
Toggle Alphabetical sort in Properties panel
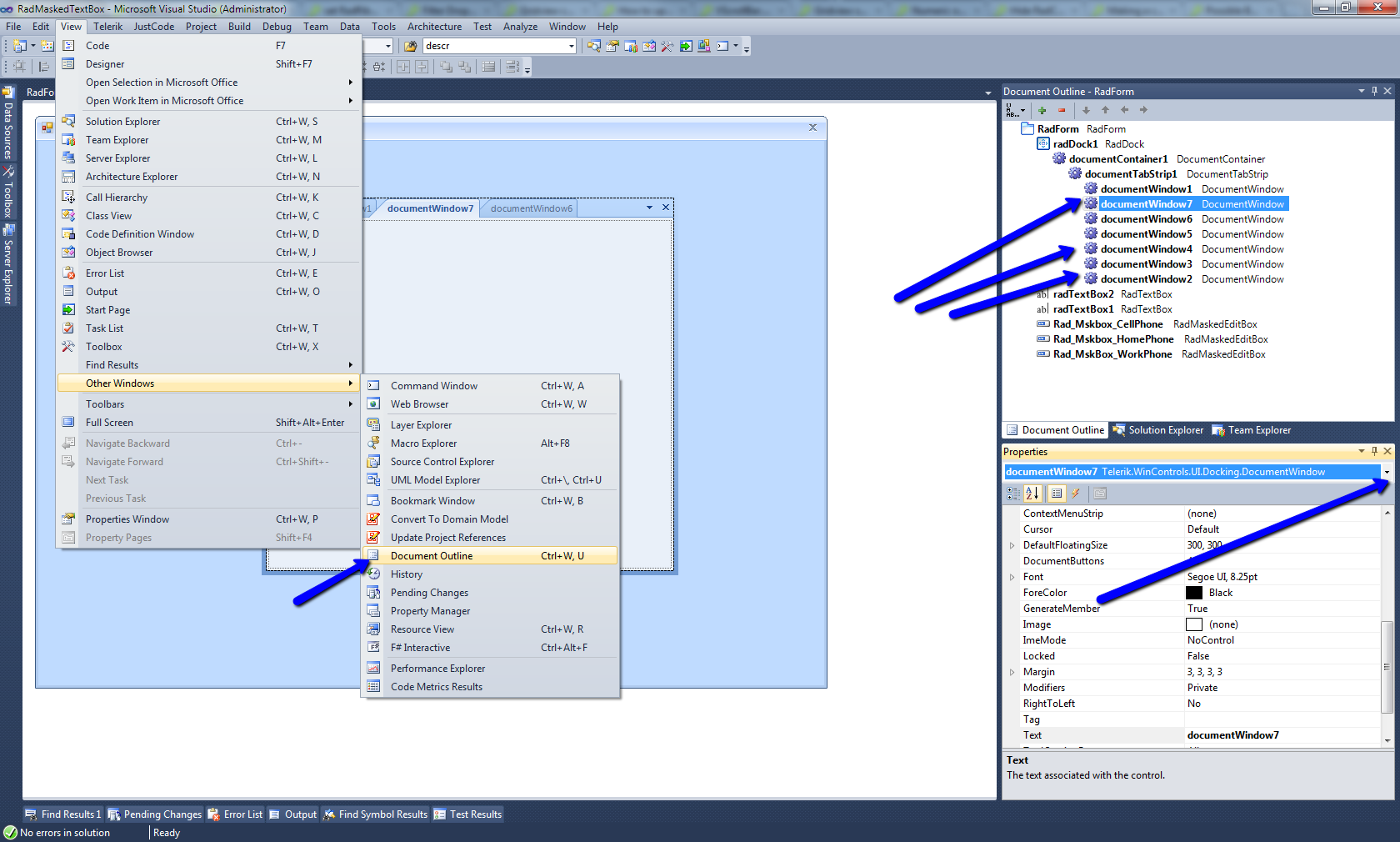[1032, 494]
